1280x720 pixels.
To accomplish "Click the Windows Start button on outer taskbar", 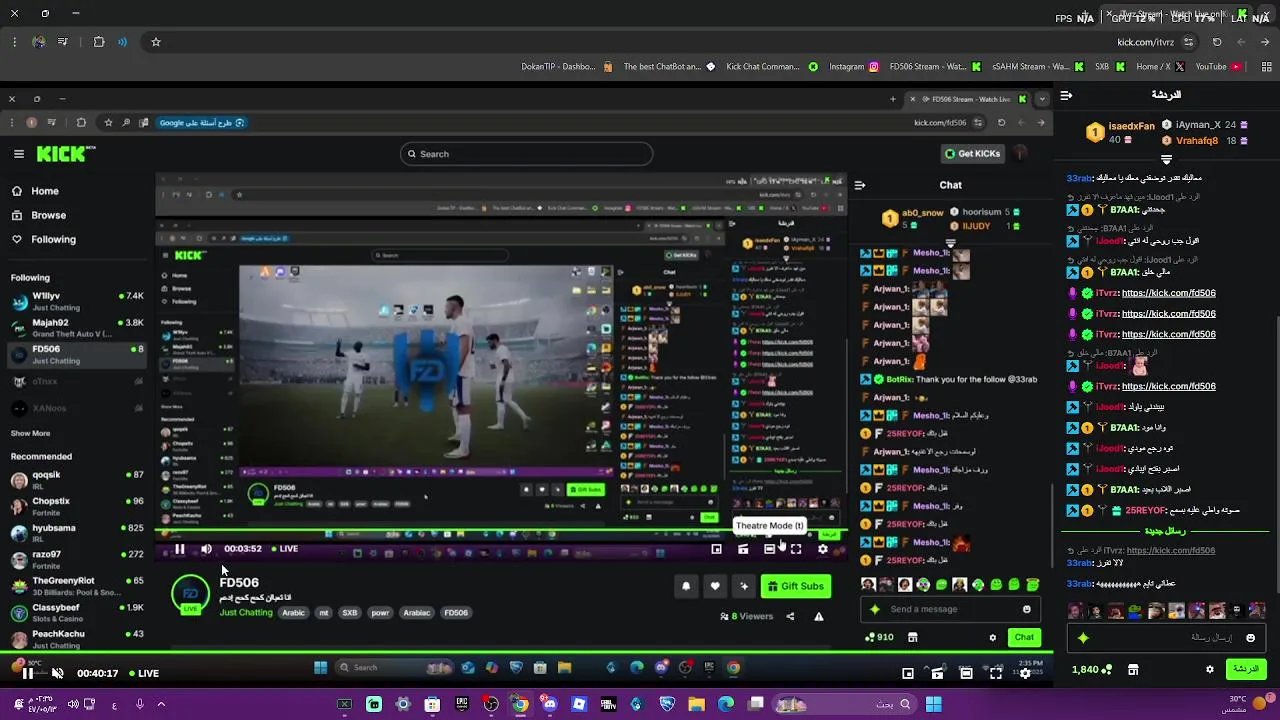I will pos(933,705).
